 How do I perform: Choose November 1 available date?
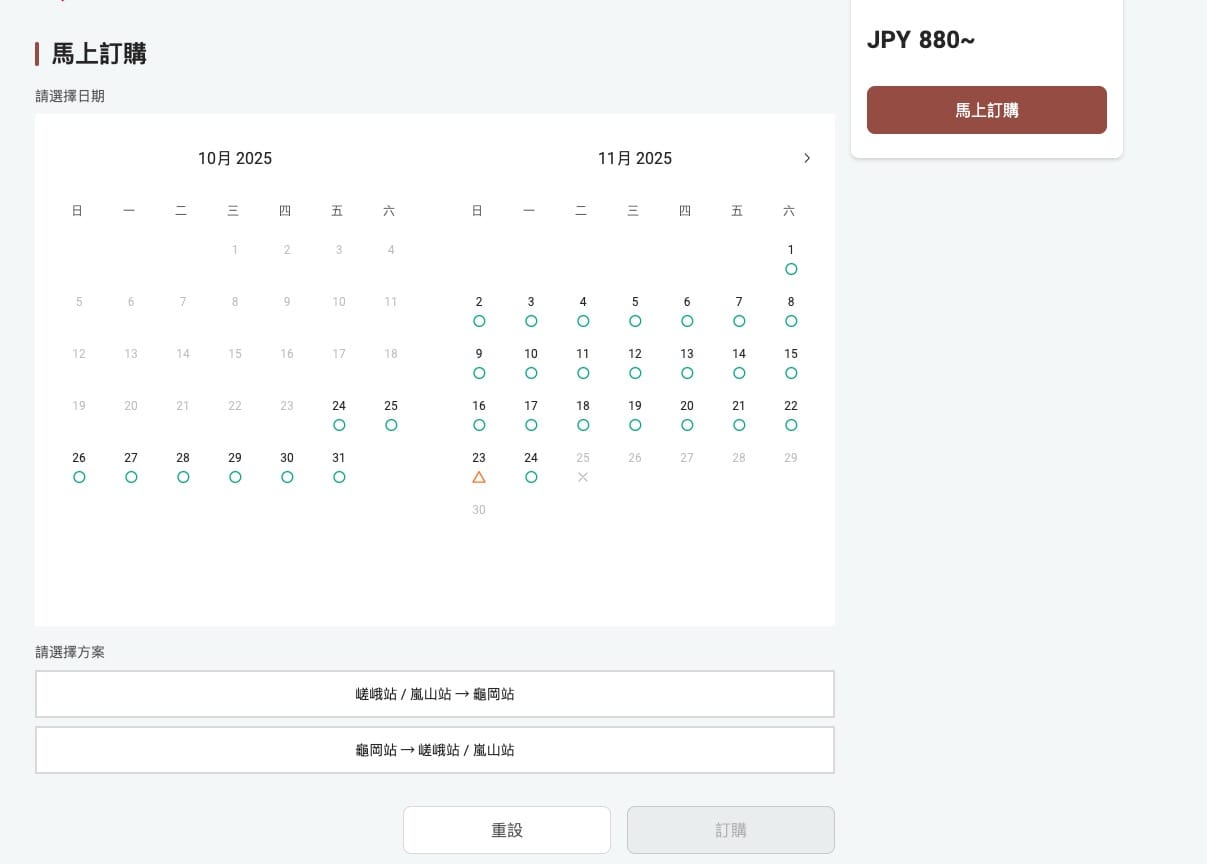[791, 259]
